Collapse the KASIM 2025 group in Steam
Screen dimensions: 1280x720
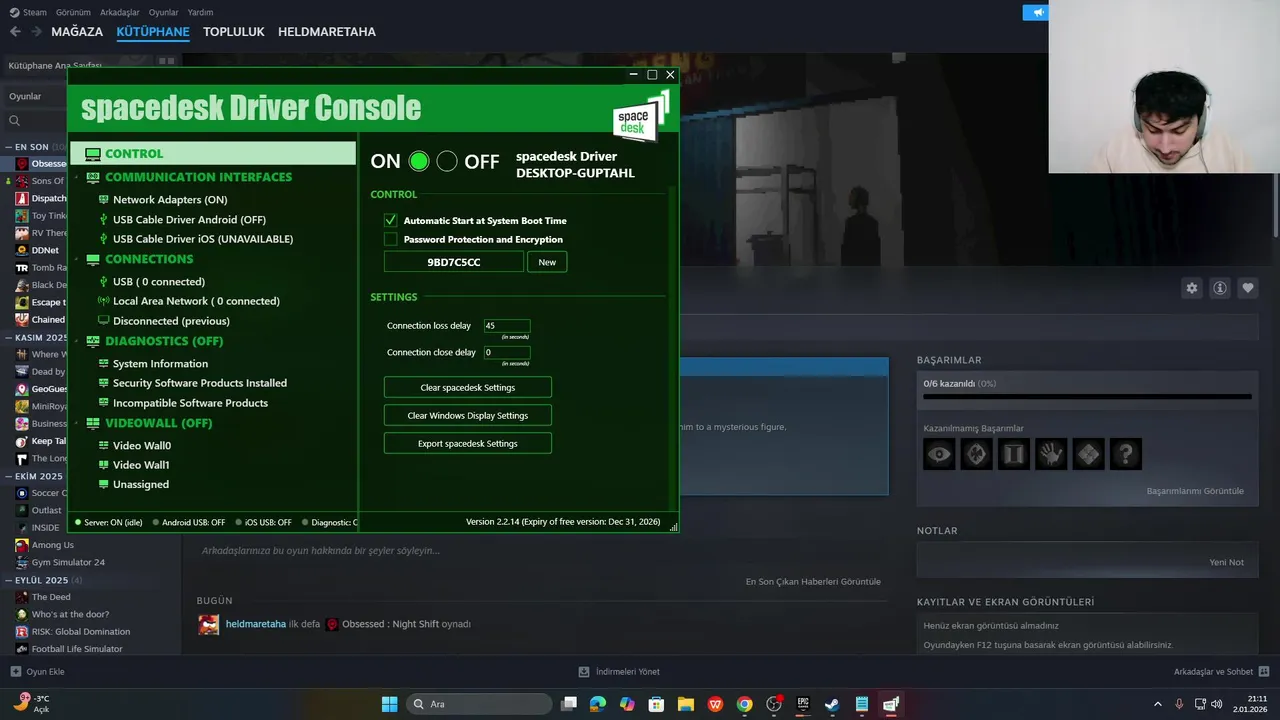pos(8,338)
